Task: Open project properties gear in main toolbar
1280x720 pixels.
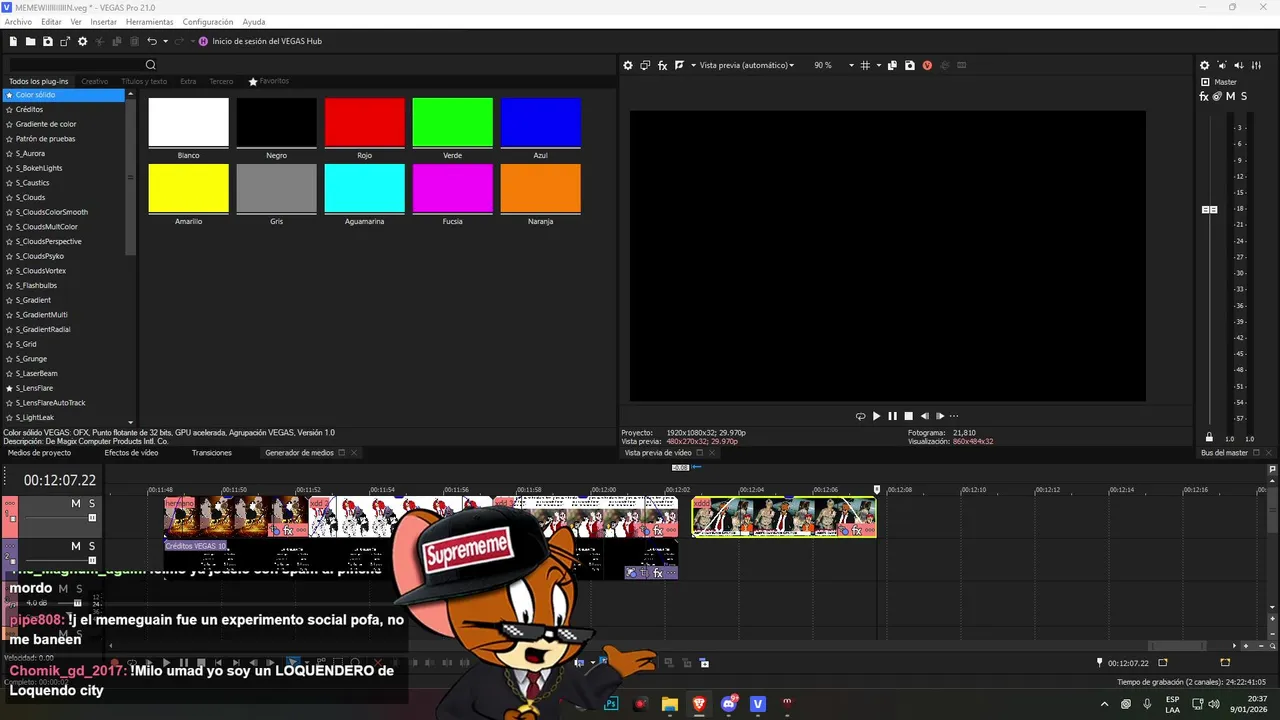Action: tap(83, 41)
